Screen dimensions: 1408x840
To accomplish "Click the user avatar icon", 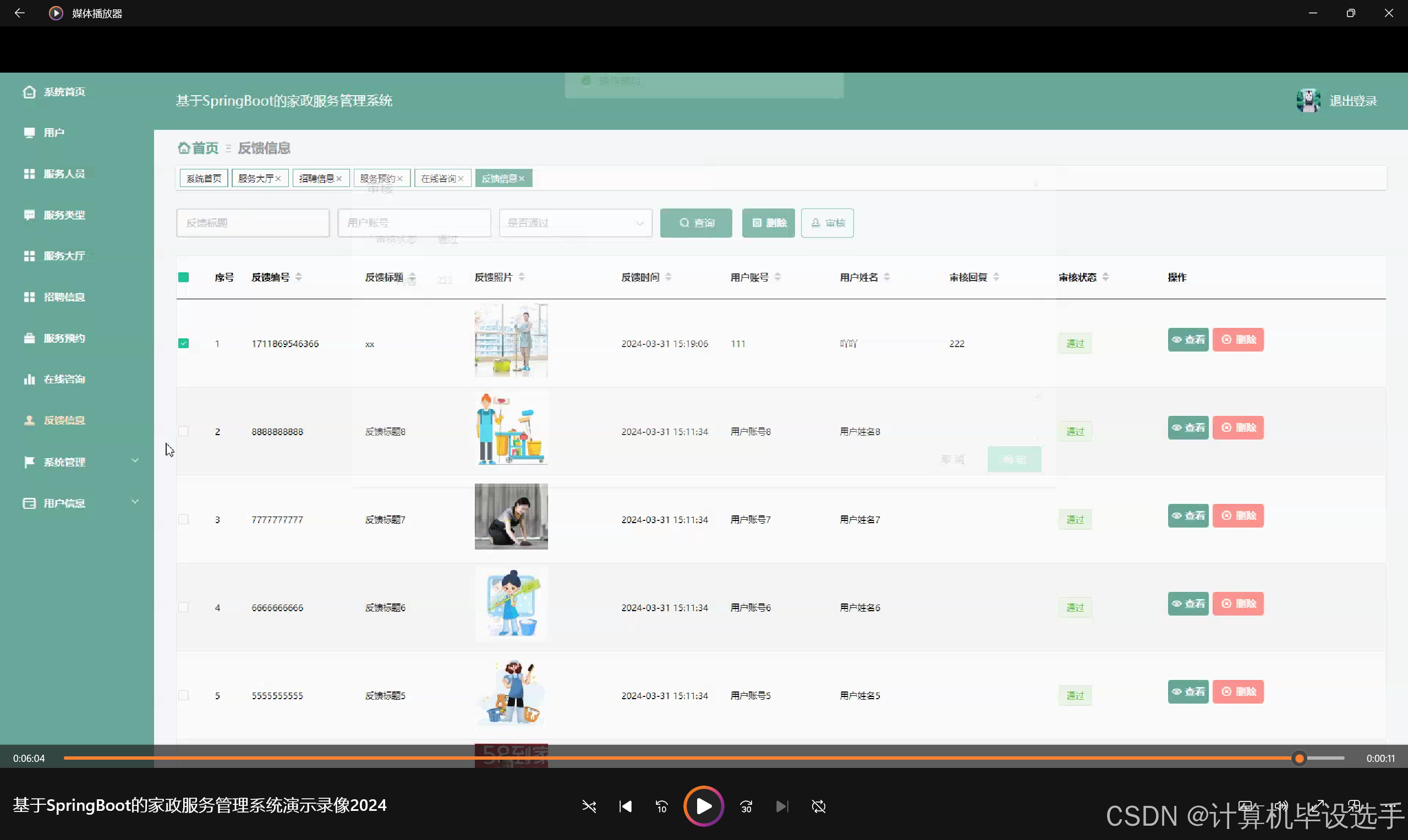I will 1308,101.
